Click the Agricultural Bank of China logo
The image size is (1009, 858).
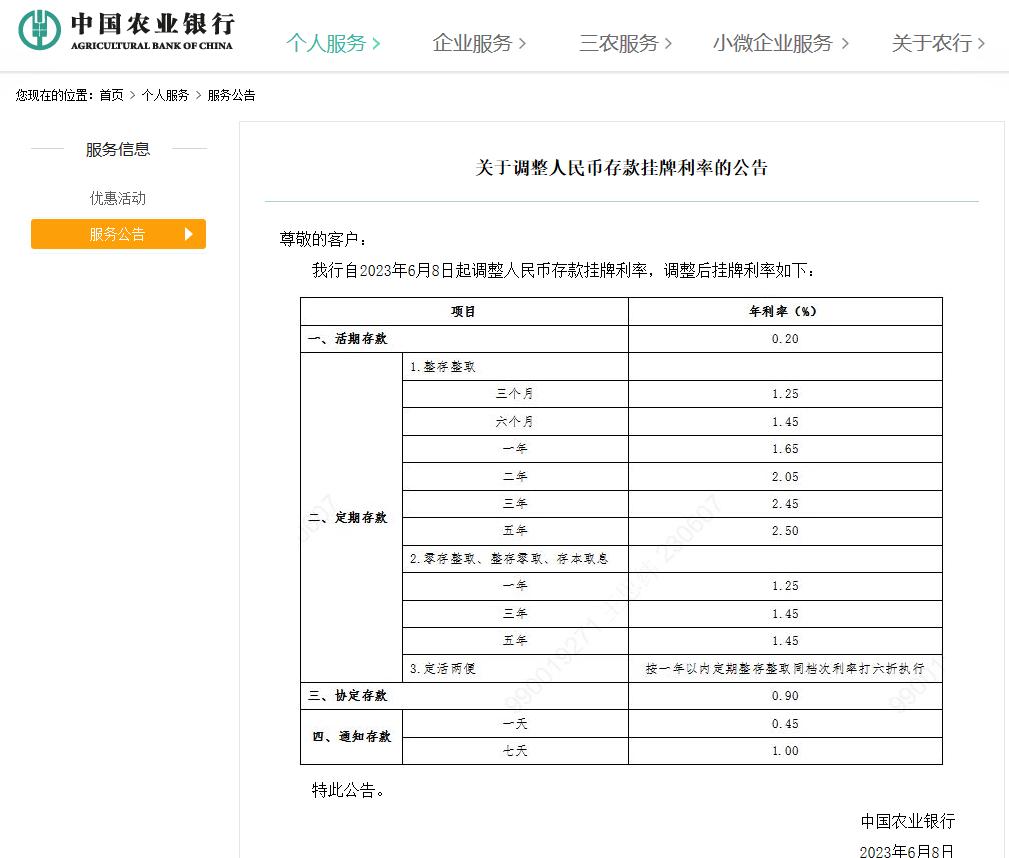pos(127,32)
